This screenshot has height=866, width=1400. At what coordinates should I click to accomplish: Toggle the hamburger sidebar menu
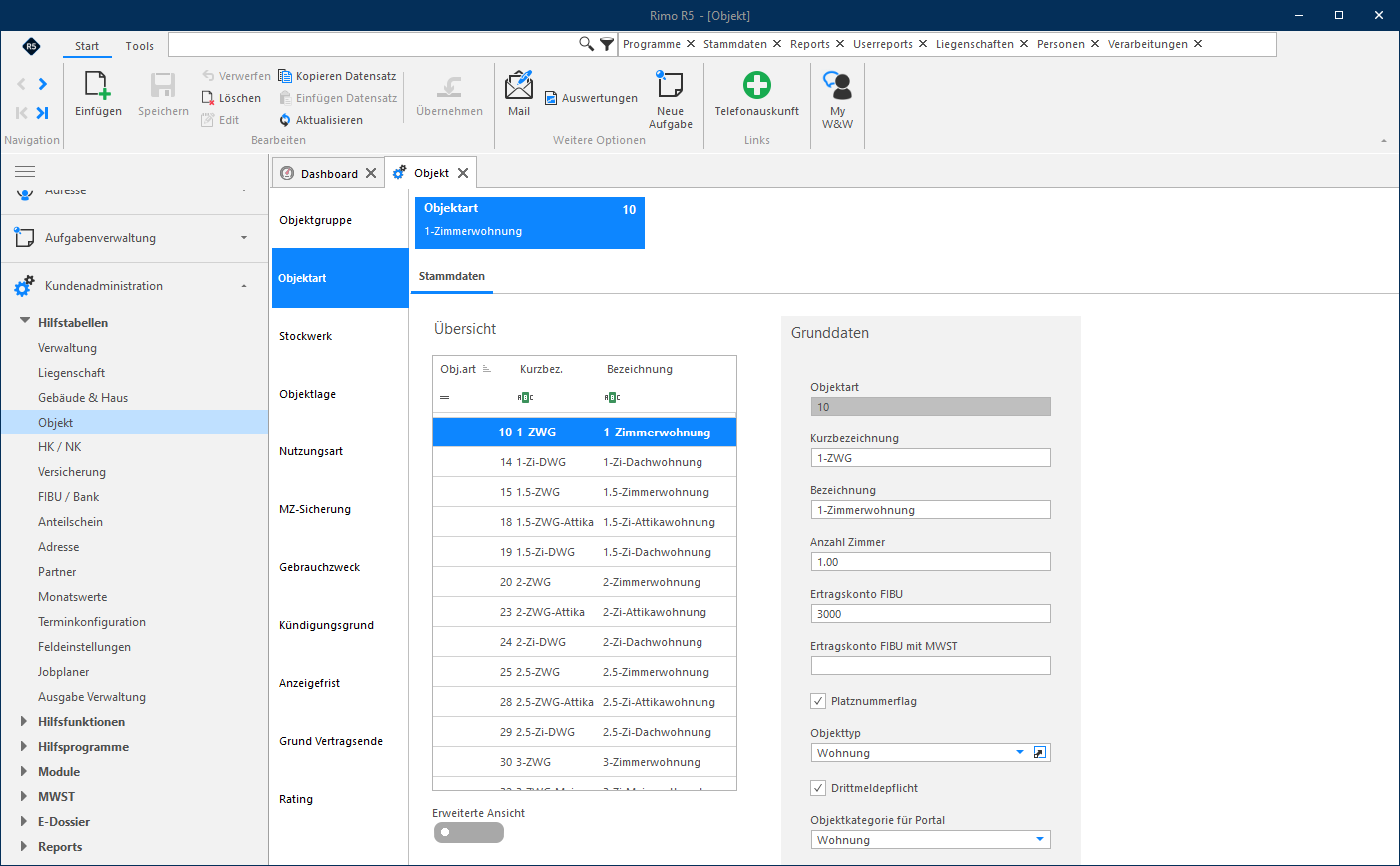click(25, 172)
